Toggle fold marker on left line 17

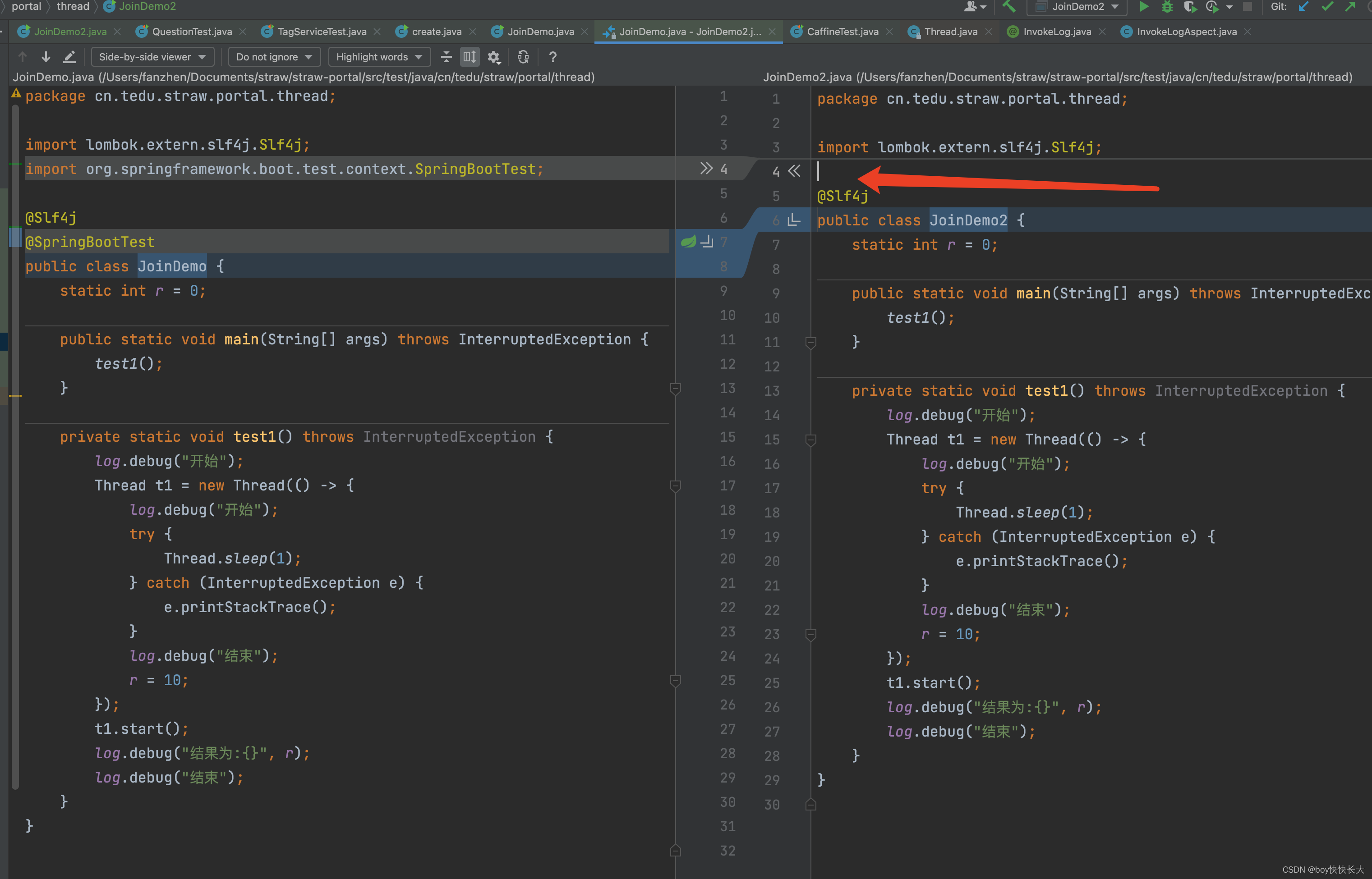coord(675,486)
